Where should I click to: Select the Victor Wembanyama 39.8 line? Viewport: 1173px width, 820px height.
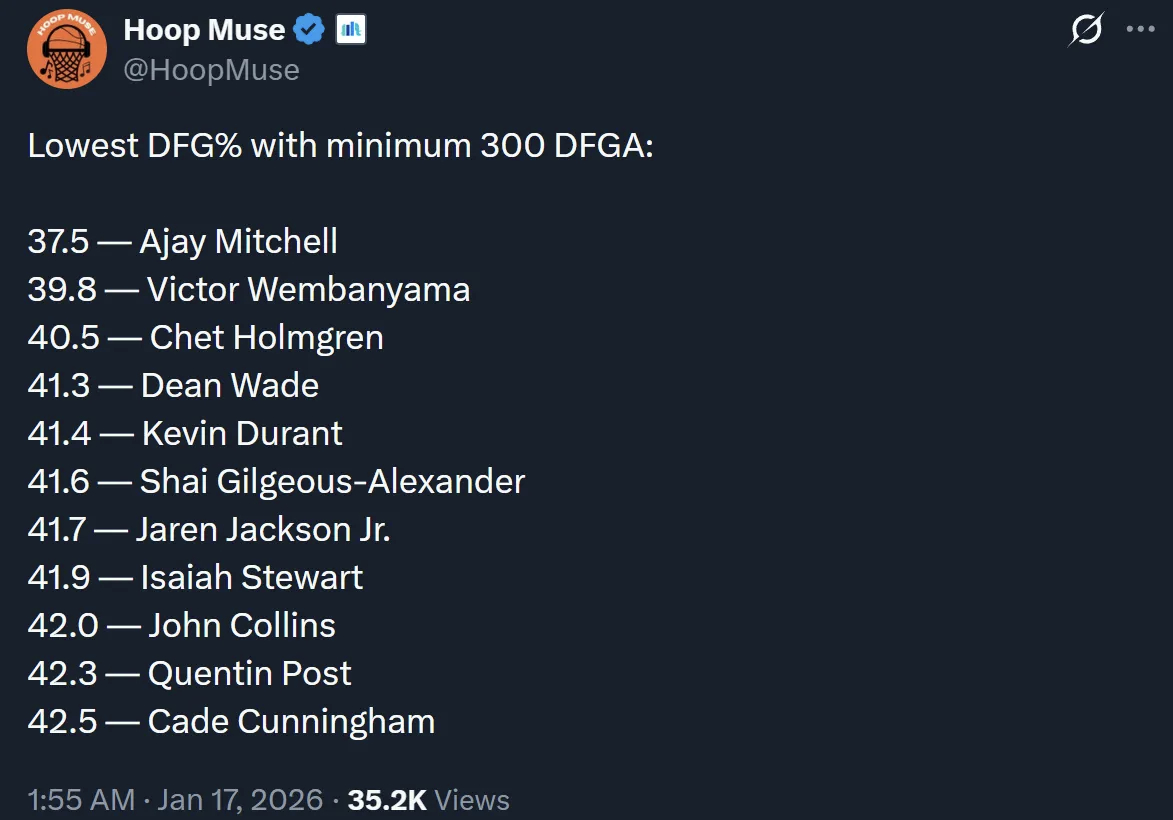pyautogui.click(x=249, y=289)
